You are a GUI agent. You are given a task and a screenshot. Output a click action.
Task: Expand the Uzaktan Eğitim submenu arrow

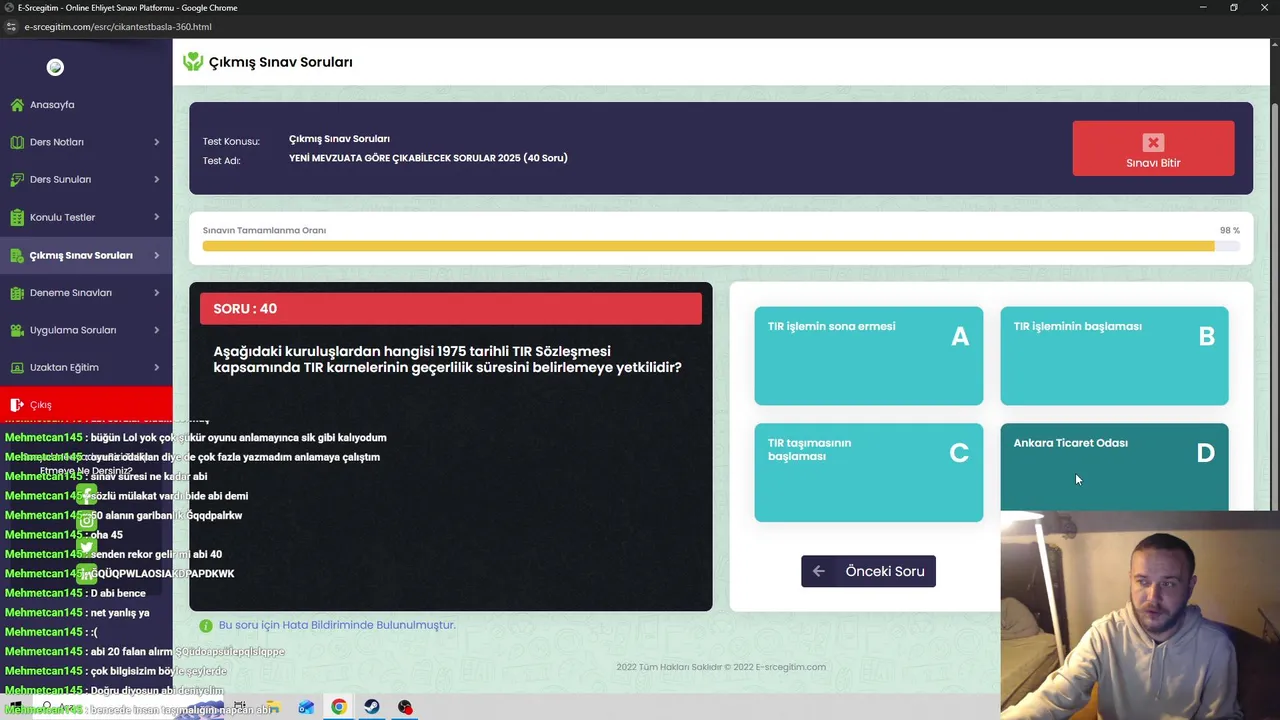coord(156,367)
